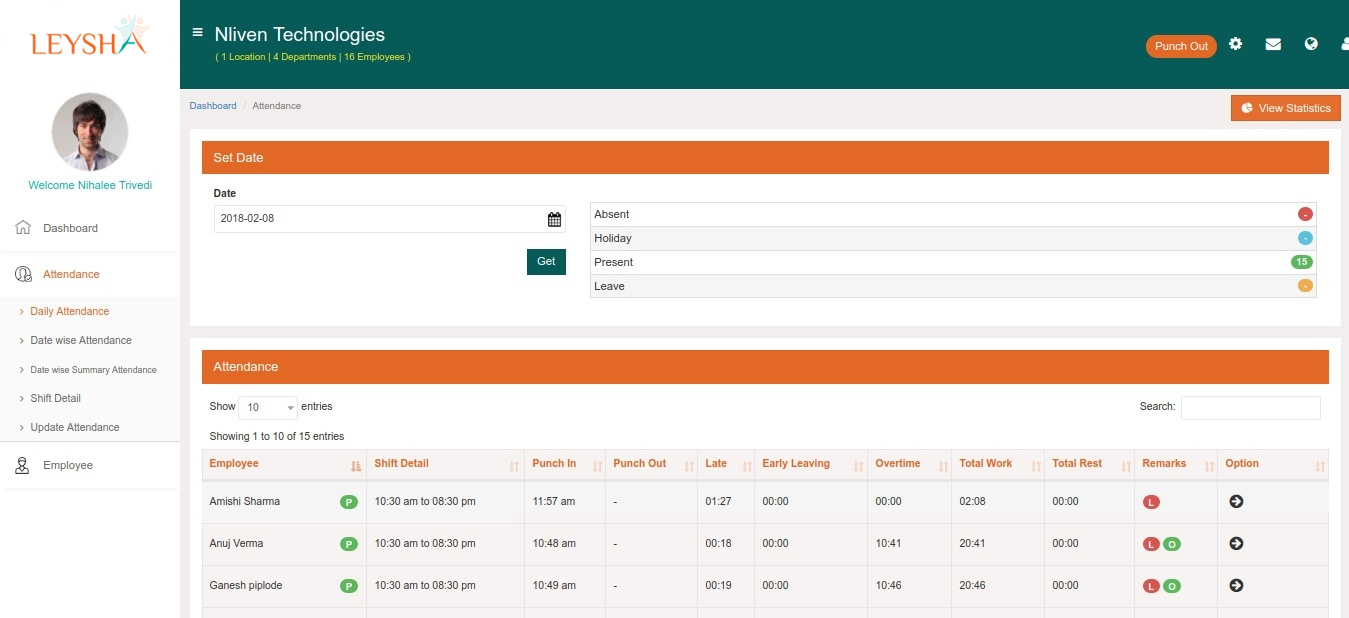Click the Present status row
1349x618 pixels.
click(953, 262)
